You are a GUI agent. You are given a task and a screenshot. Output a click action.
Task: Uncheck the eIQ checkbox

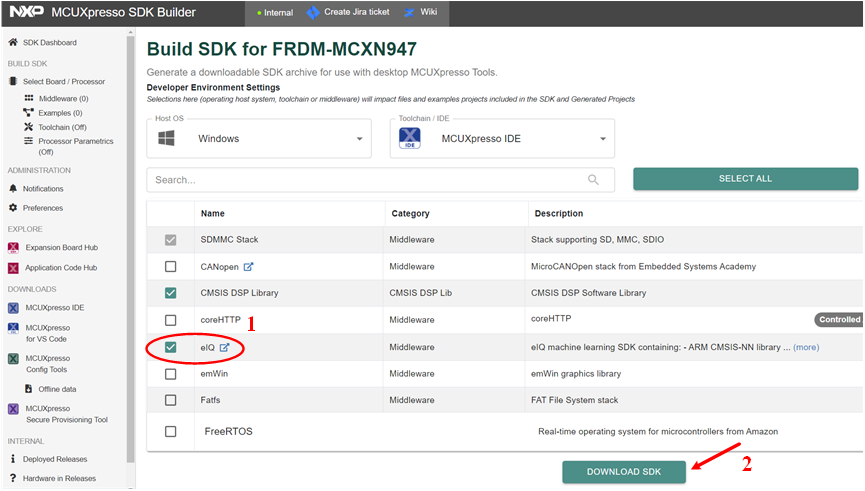tap(170, 347)
